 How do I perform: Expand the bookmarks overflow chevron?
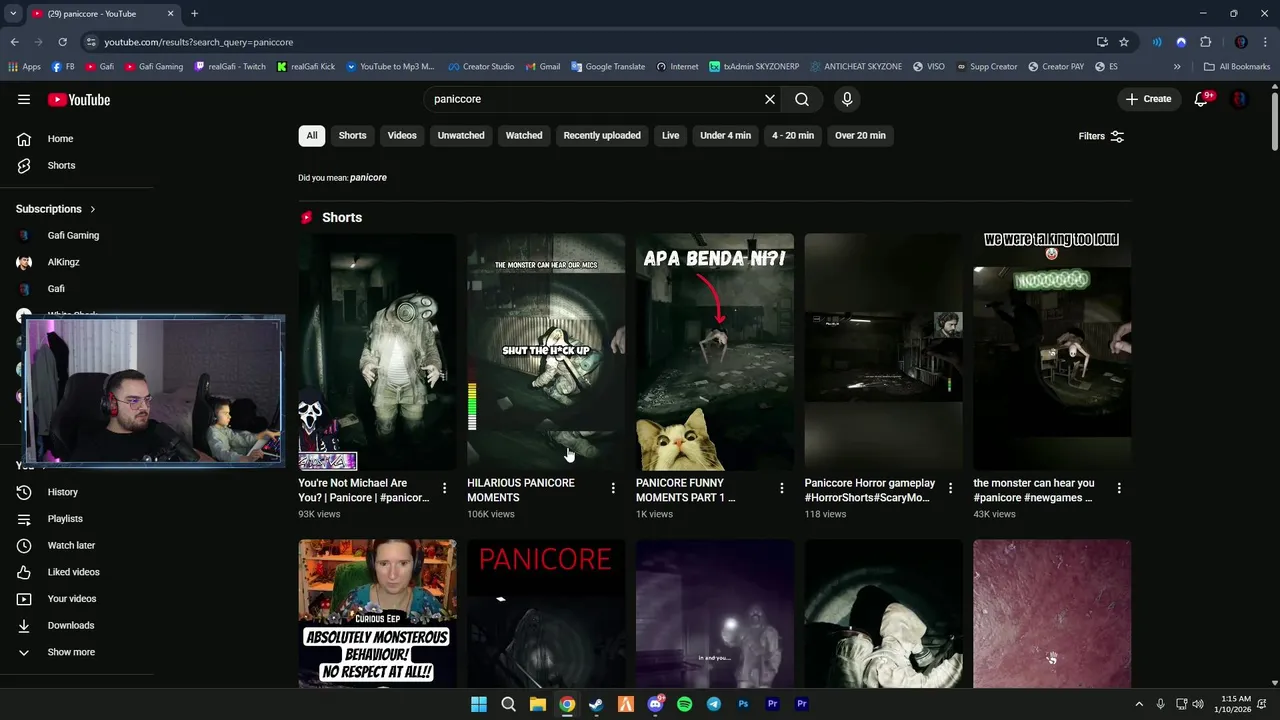[x=1177, y=67]
